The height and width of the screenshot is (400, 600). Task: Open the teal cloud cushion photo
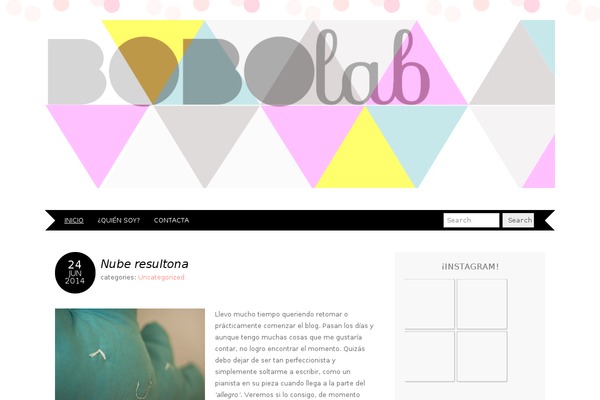click(130, 354)
